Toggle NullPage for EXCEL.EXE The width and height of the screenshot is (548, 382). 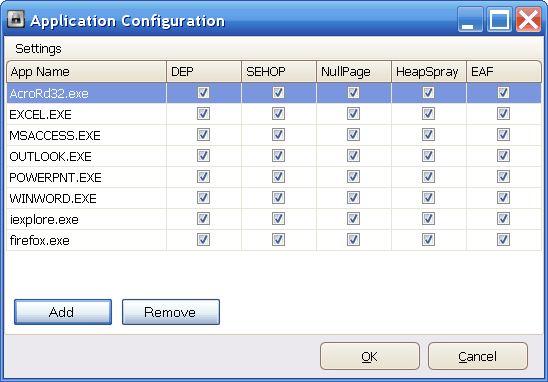pos(353,114)
